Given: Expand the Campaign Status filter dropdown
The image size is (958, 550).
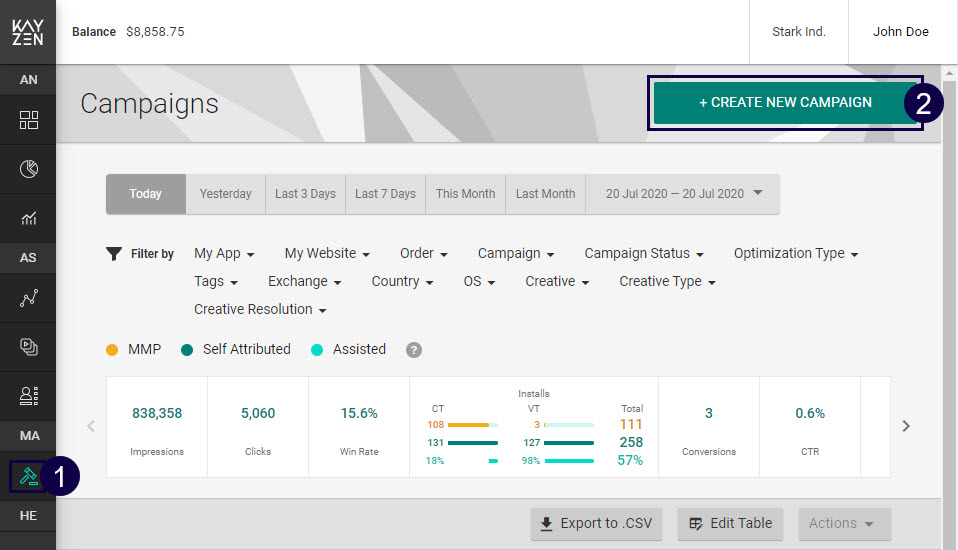Looking at the screenshot, I should [644, 254].
